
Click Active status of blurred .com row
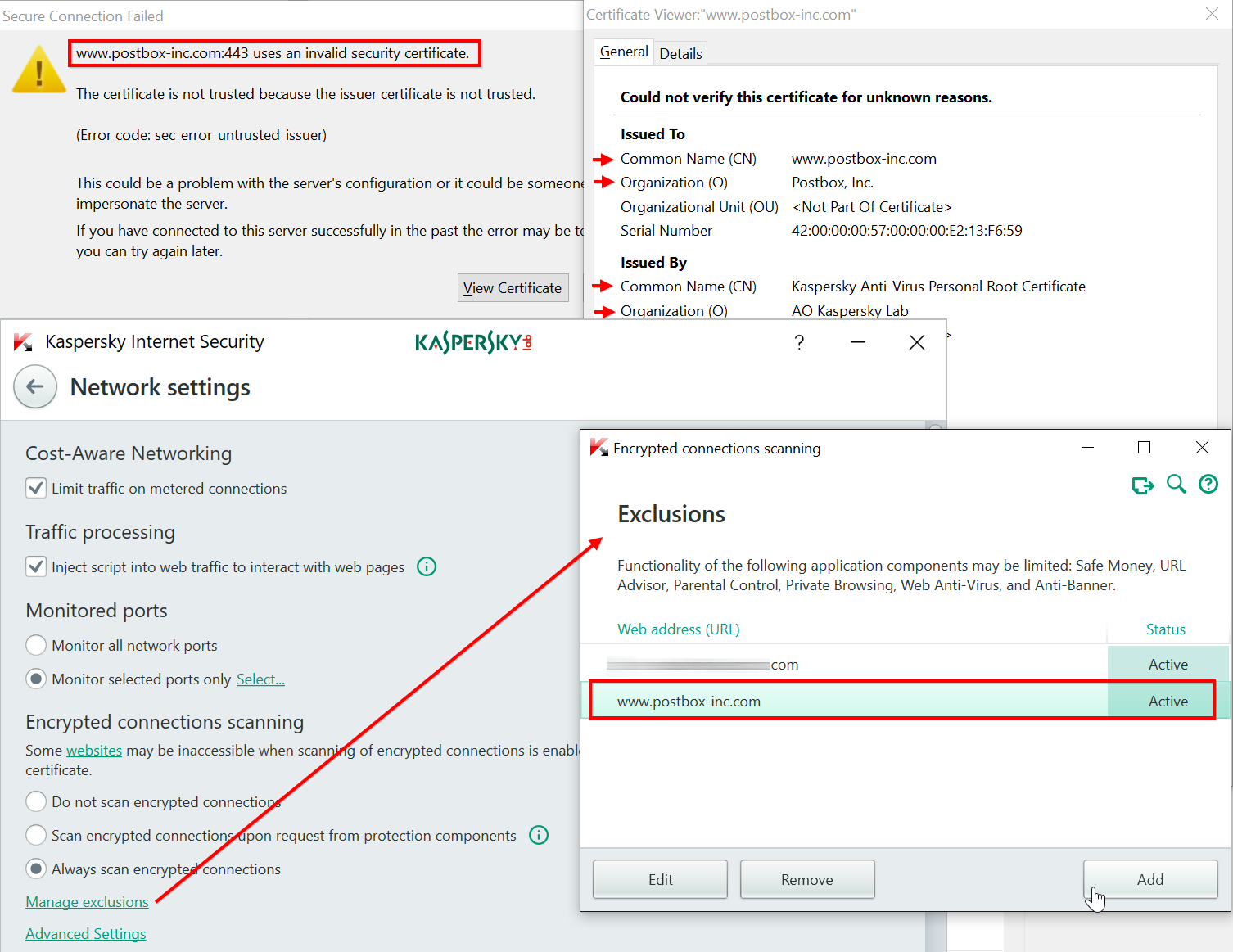click(x=1168, y=664)
